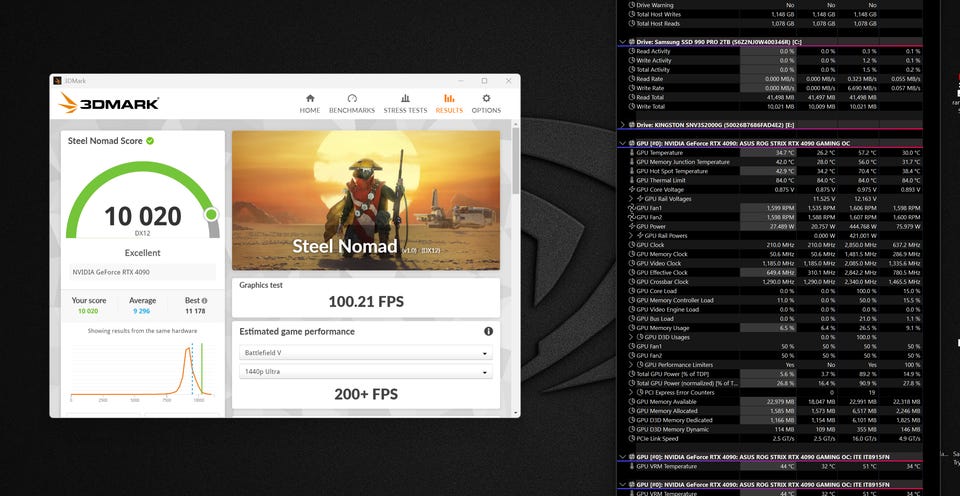Viewport: 960px width, 496px height.
Task: Switch to the BENCHMARKS tab
Action: pos(351,103)
